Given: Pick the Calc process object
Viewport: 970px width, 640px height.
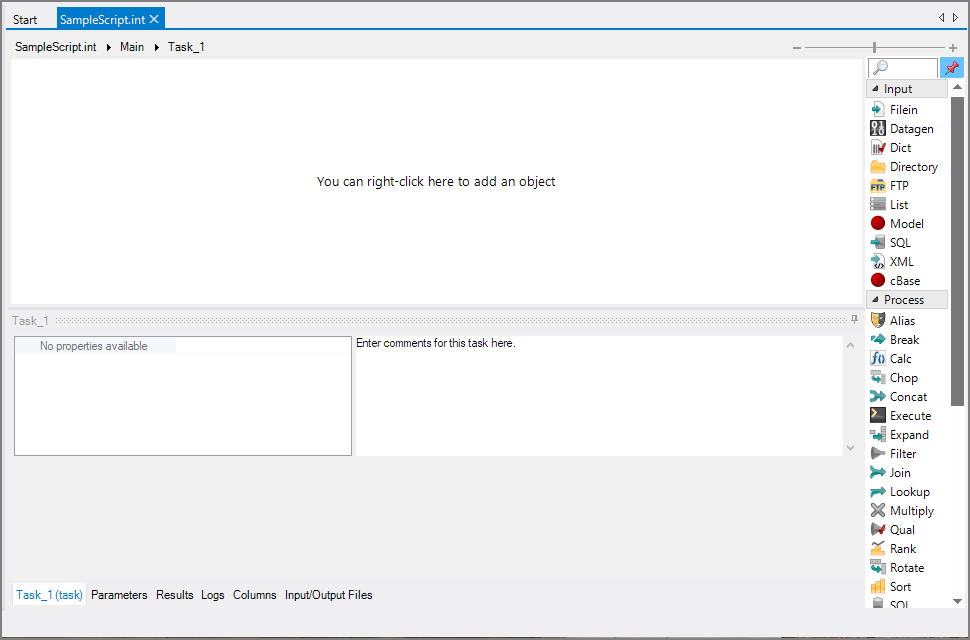Looking at the screenshot, I should pos(900,358).
